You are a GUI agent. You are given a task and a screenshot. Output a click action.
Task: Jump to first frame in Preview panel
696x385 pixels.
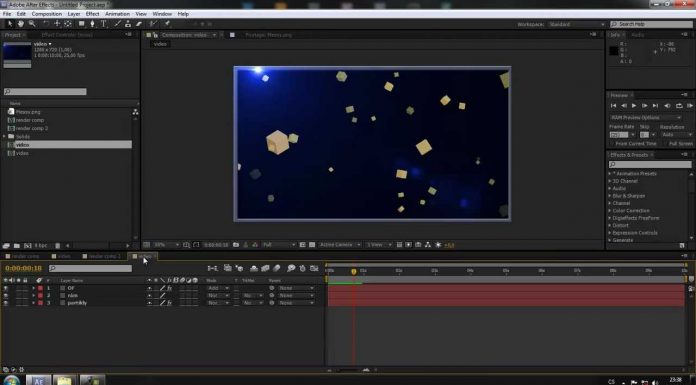[x=613, y=106]
